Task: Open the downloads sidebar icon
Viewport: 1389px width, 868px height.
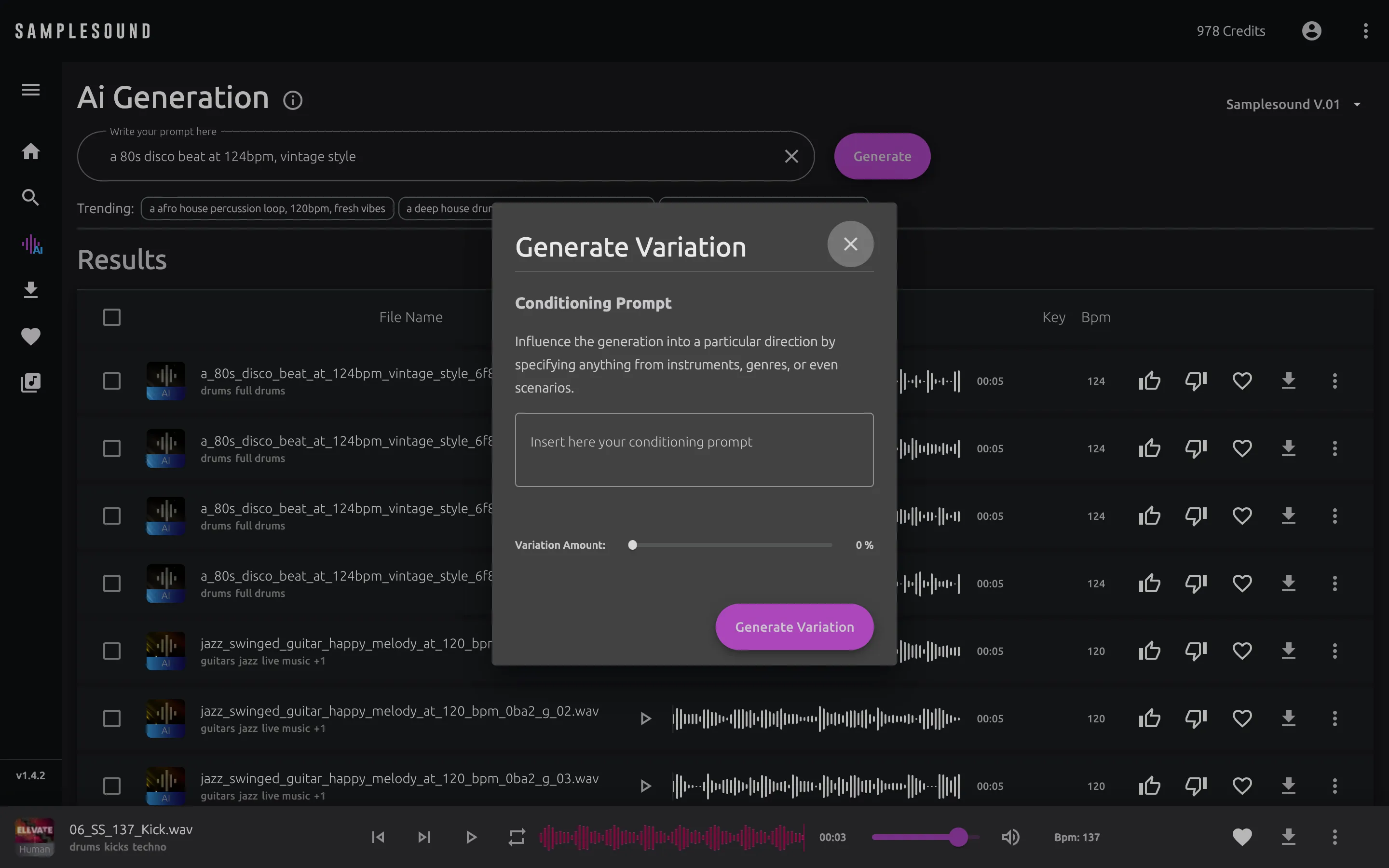Action: (x=30, y=290)
